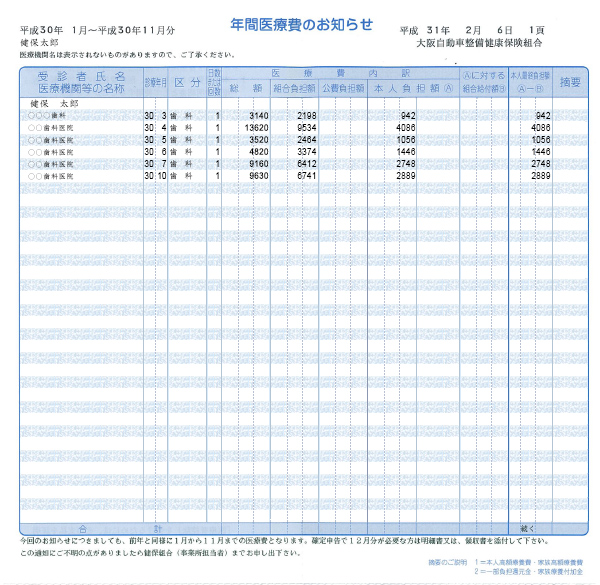Select 942 in the final Ⓐ−Ⓑ column
This screenshot has height=585, width=600.
pyautogui.click(x=543, y=116)
